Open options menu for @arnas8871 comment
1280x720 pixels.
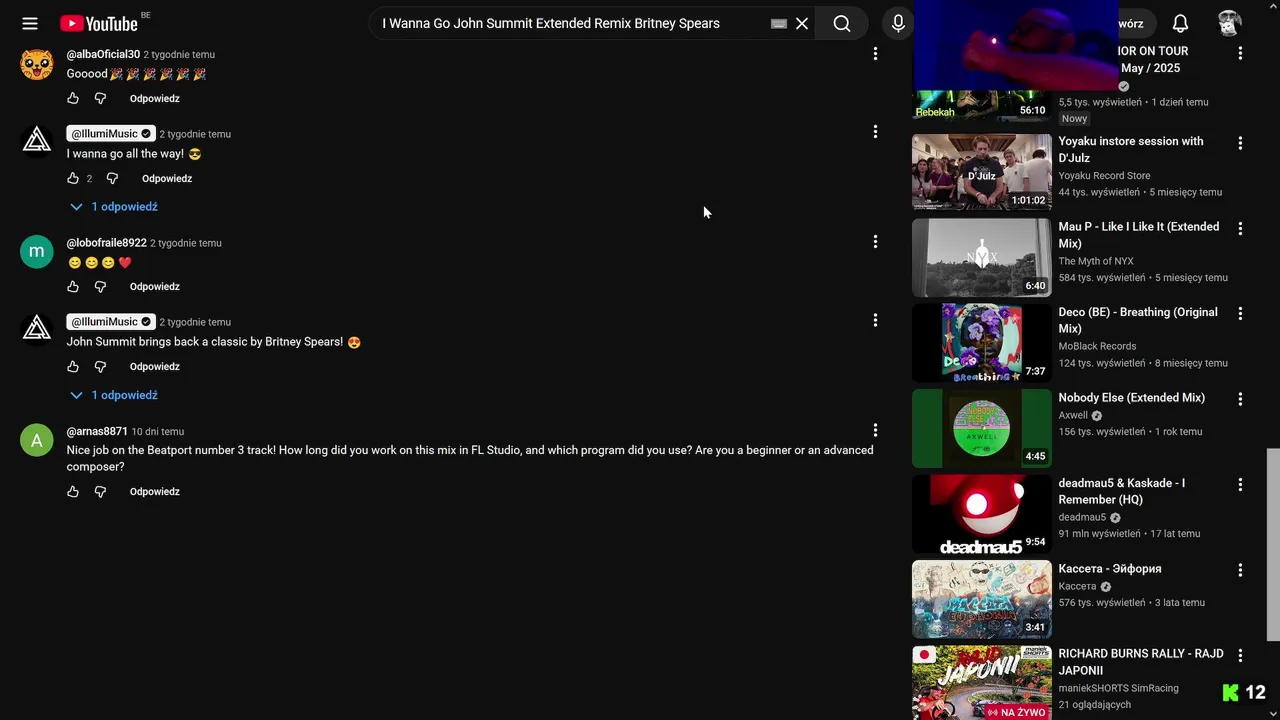[x=875, y=430]
